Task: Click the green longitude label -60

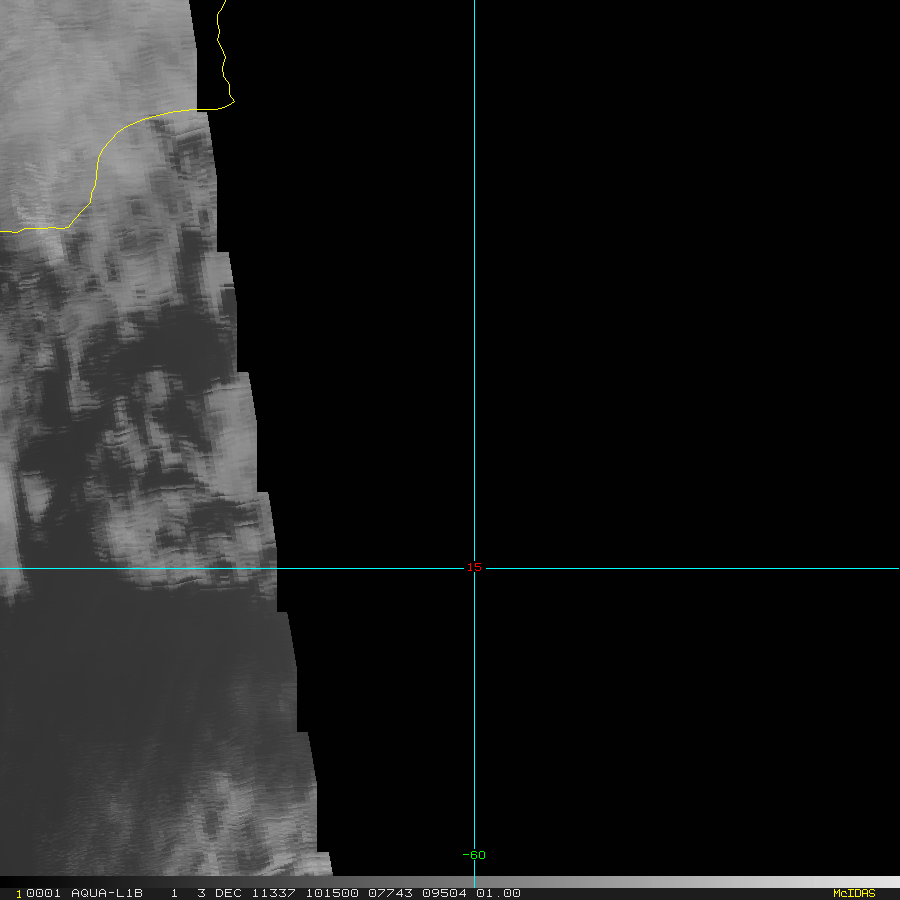Action: pyautogui.click(x=474, y=855)
